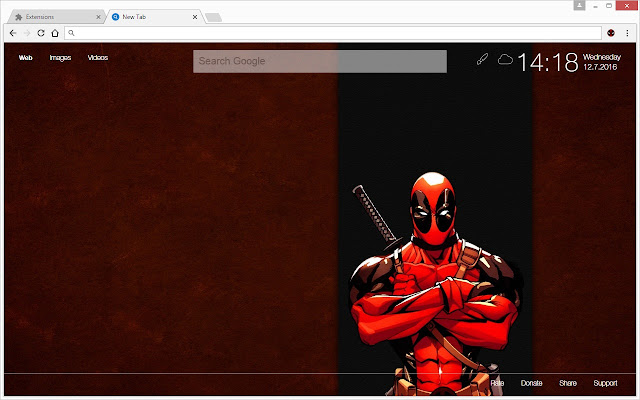640x400 pixels.
Task: Click the forward navigation arrow
Action: click(x=27, y=33)
